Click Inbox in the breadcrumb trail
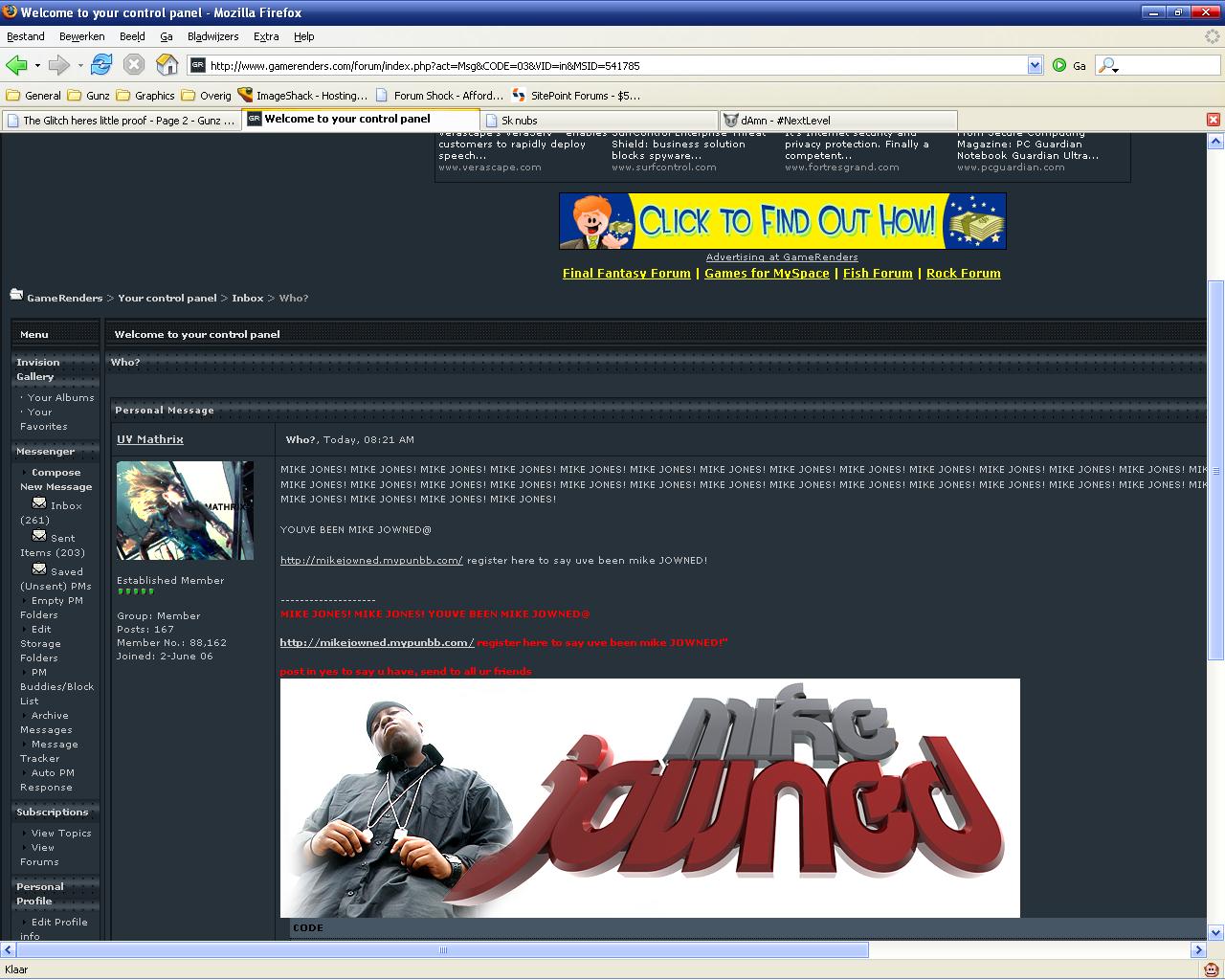Image resolution: width=1225 pixels, height=980 pixels. coord(247,298)
